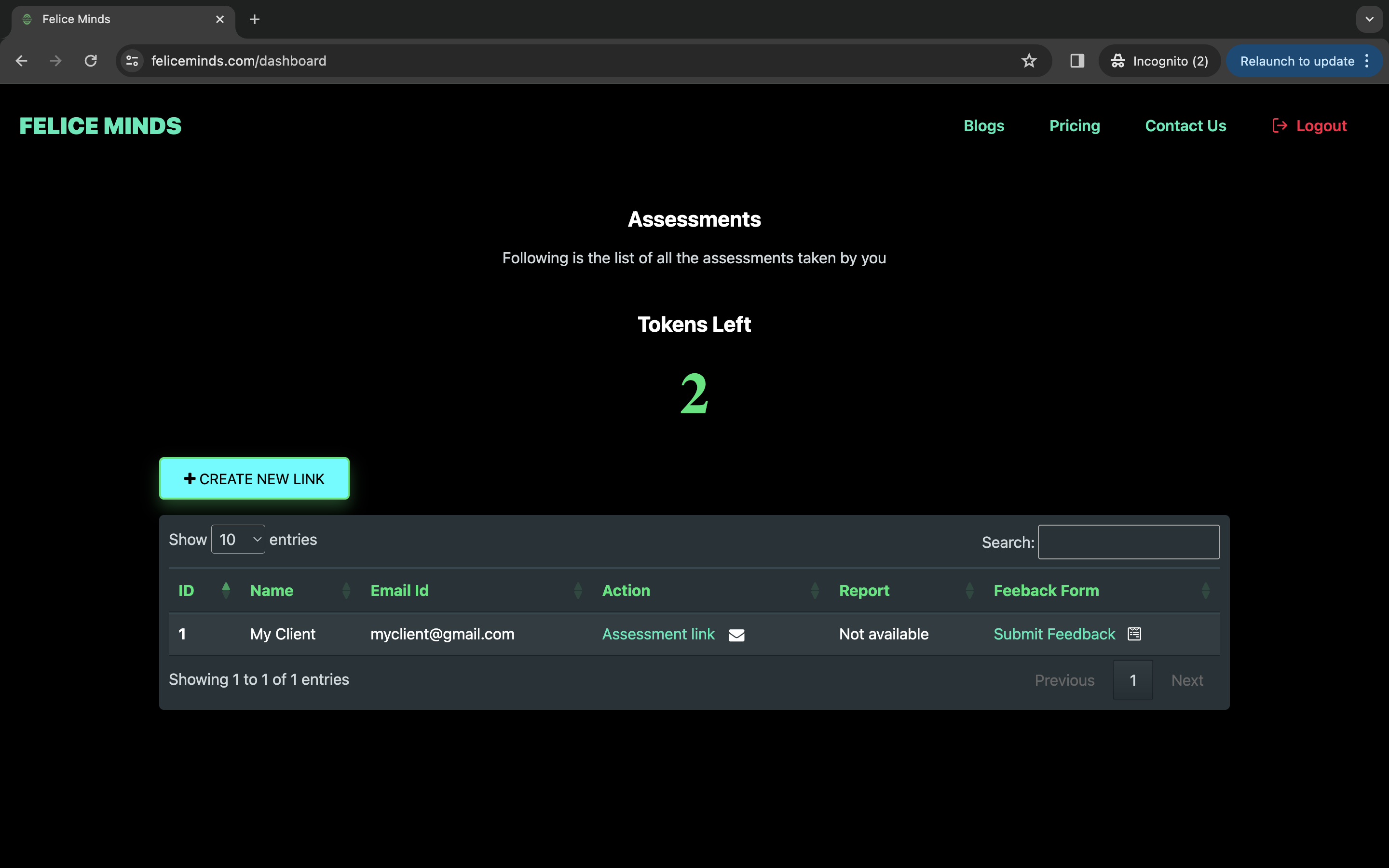The image size is (1389, 868).
Task: Click the Pricing menu item
Action: click(1074, 125)
